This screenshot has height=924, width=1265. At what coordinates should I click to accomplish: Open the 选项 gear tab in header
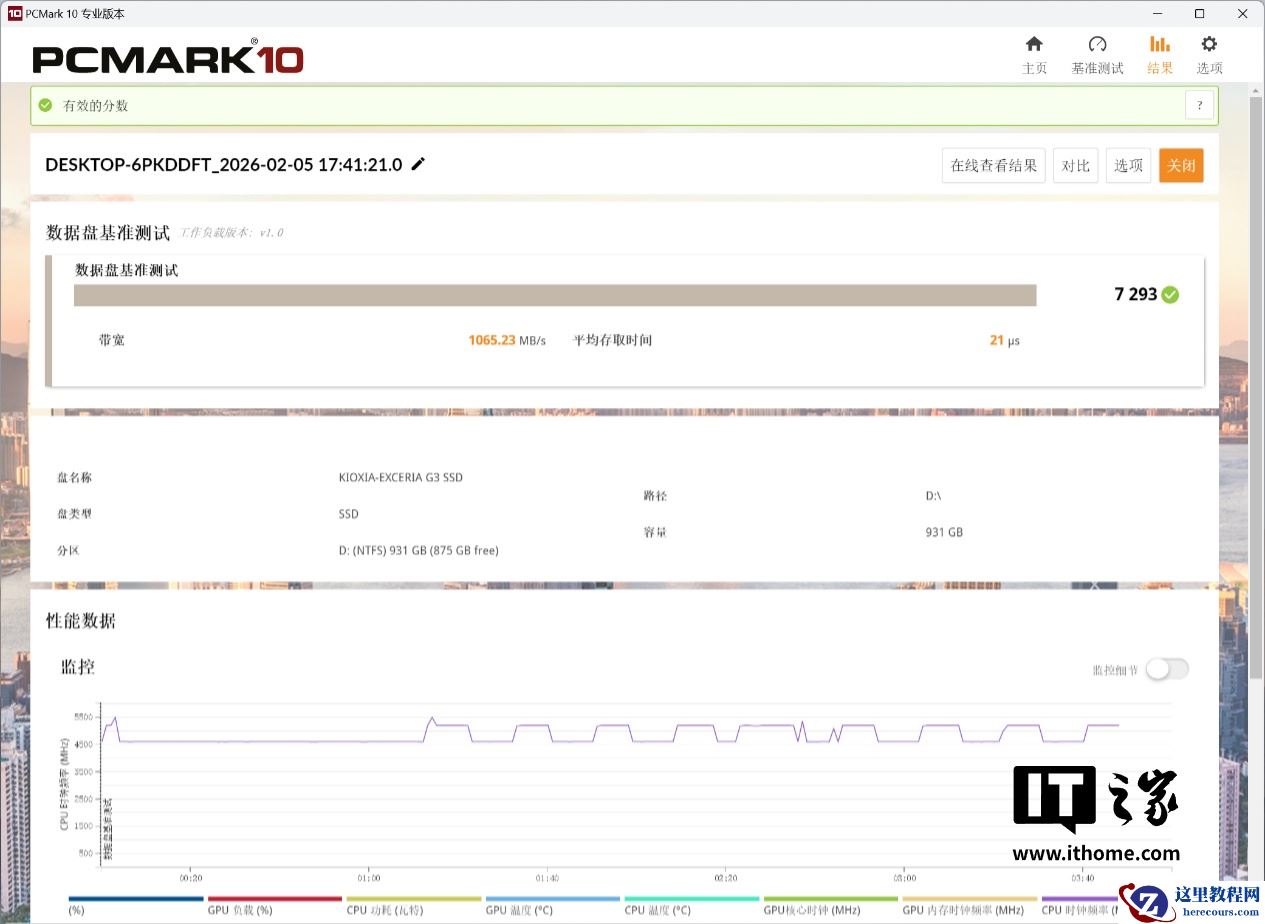pyautogui.click(x=1209, y=55)
